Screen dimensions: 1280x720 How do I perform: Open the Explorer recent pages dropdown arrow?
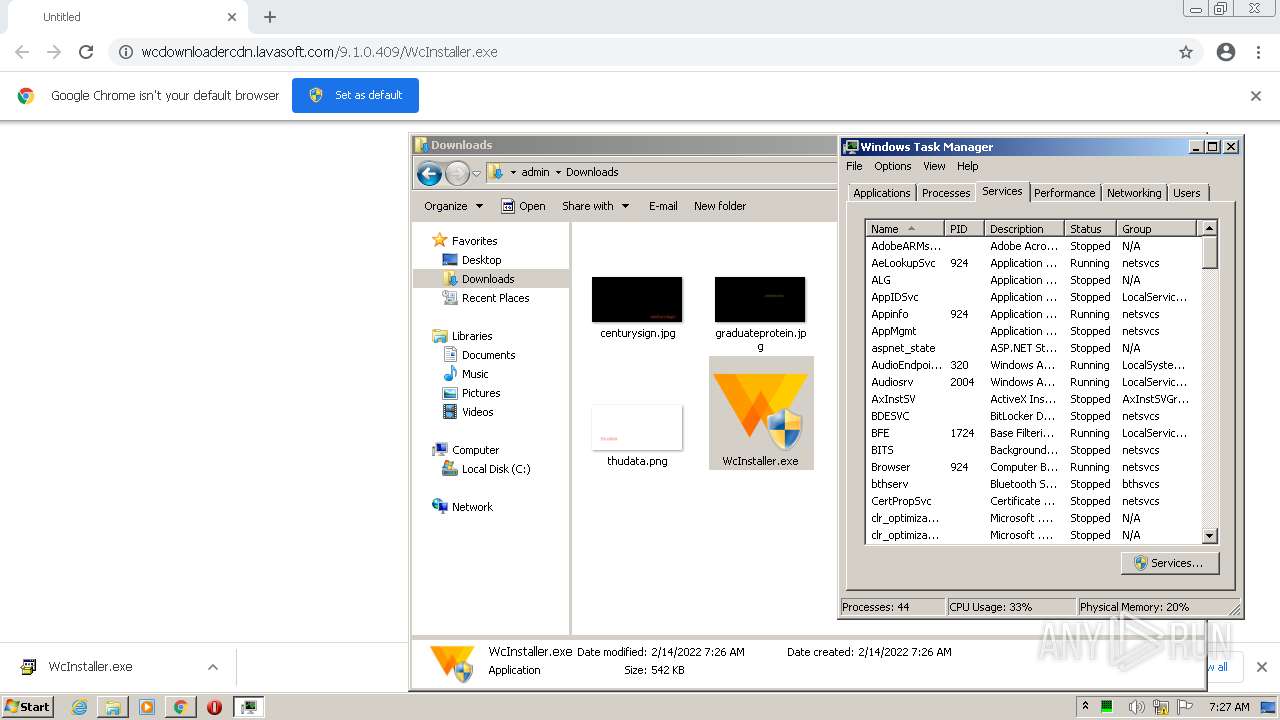[476, 173]
